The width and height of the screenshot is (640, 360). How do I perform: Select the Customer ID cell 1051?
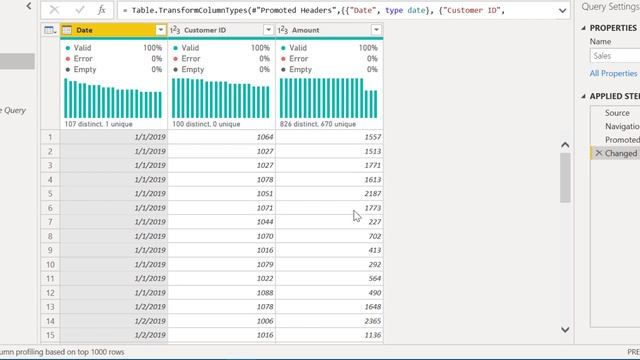click(222, 193)
